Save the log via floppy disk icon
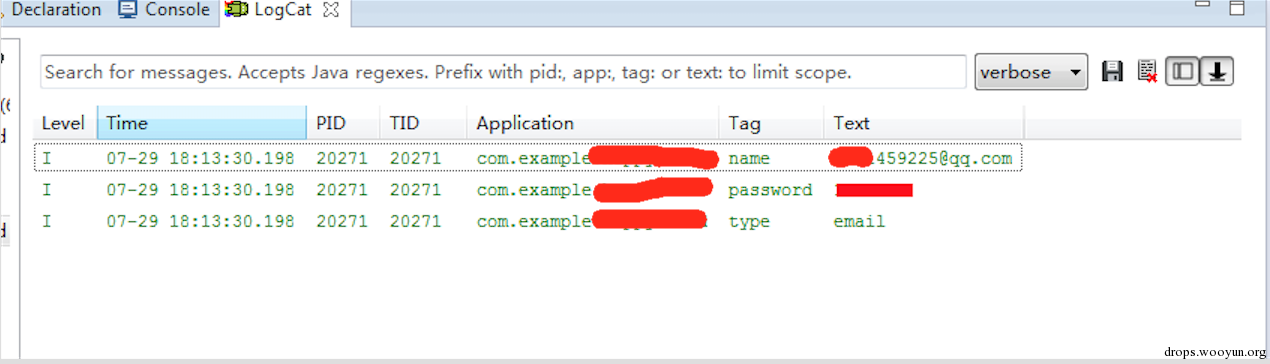This screenshot has height=364, width=1270. [1111, 72]
